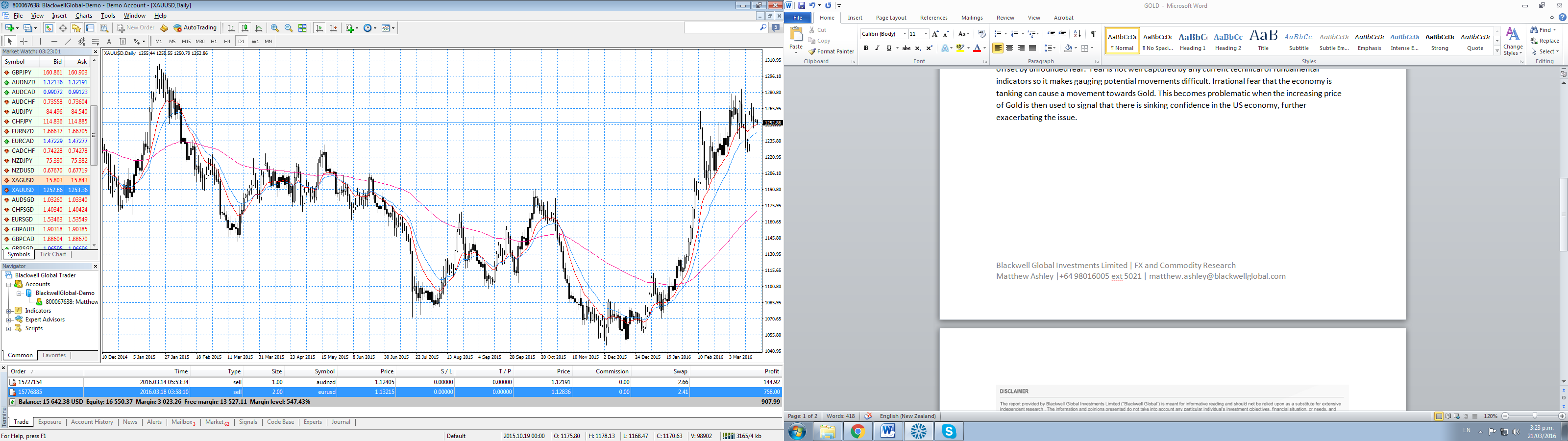The width and height of the screenshot is (1568, 441).
Task: Click the MetaEditor book icon
Action: click(164, 28)
